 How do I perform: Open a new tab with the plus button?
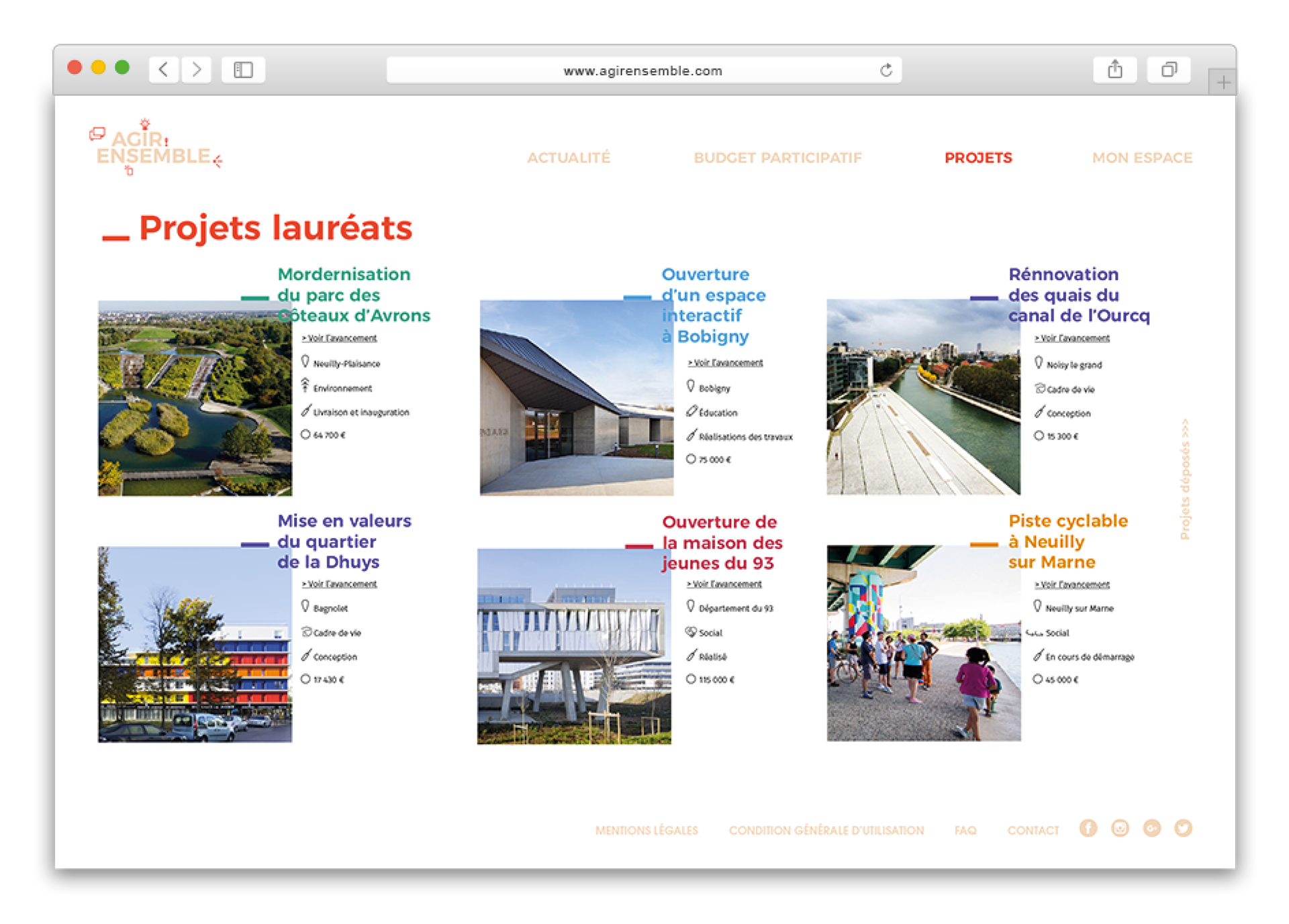pyautogui.click(x=1223, y=82)
